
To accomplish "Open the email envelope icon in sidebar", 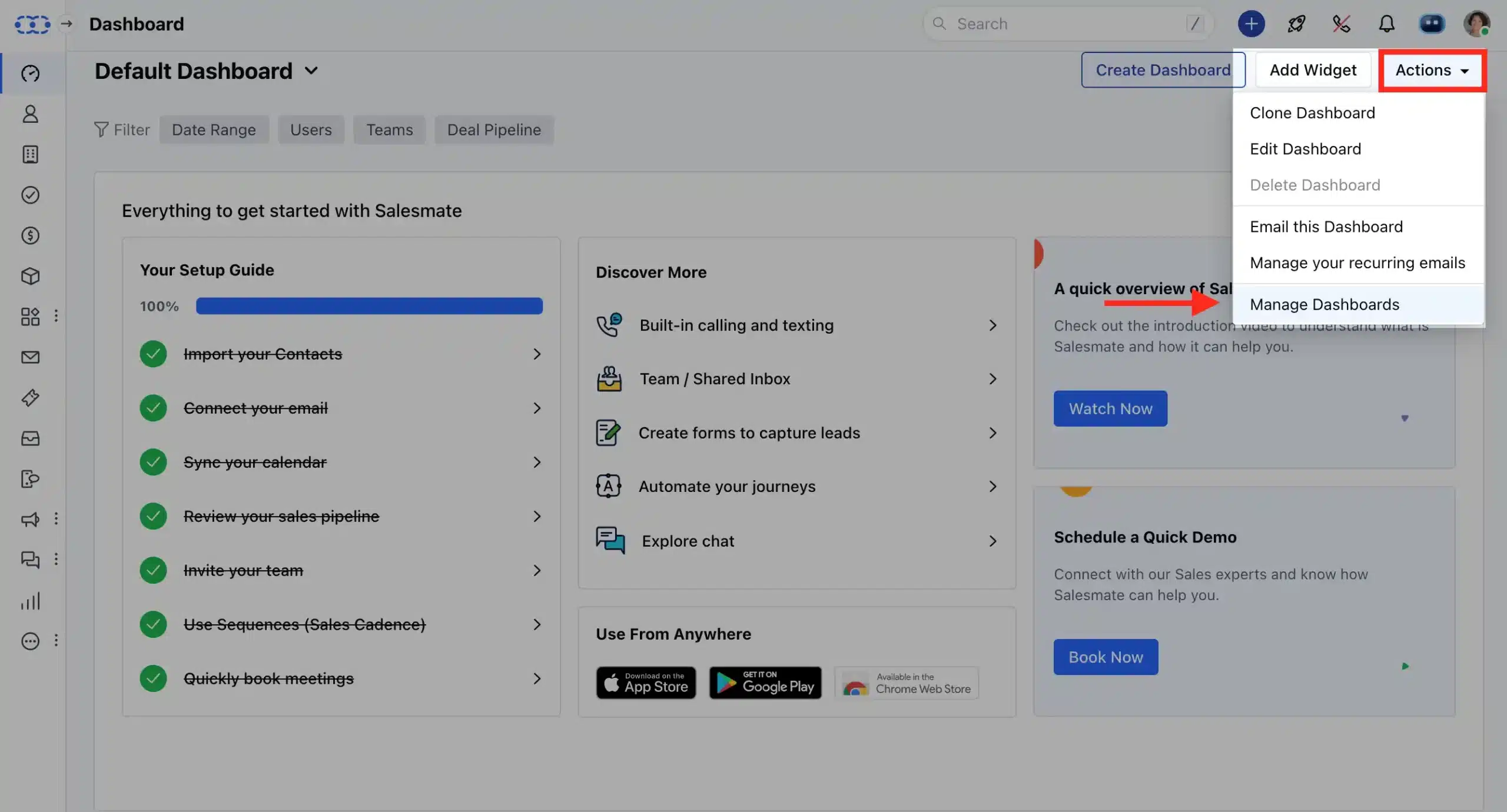I will click(x=30, y=357).
